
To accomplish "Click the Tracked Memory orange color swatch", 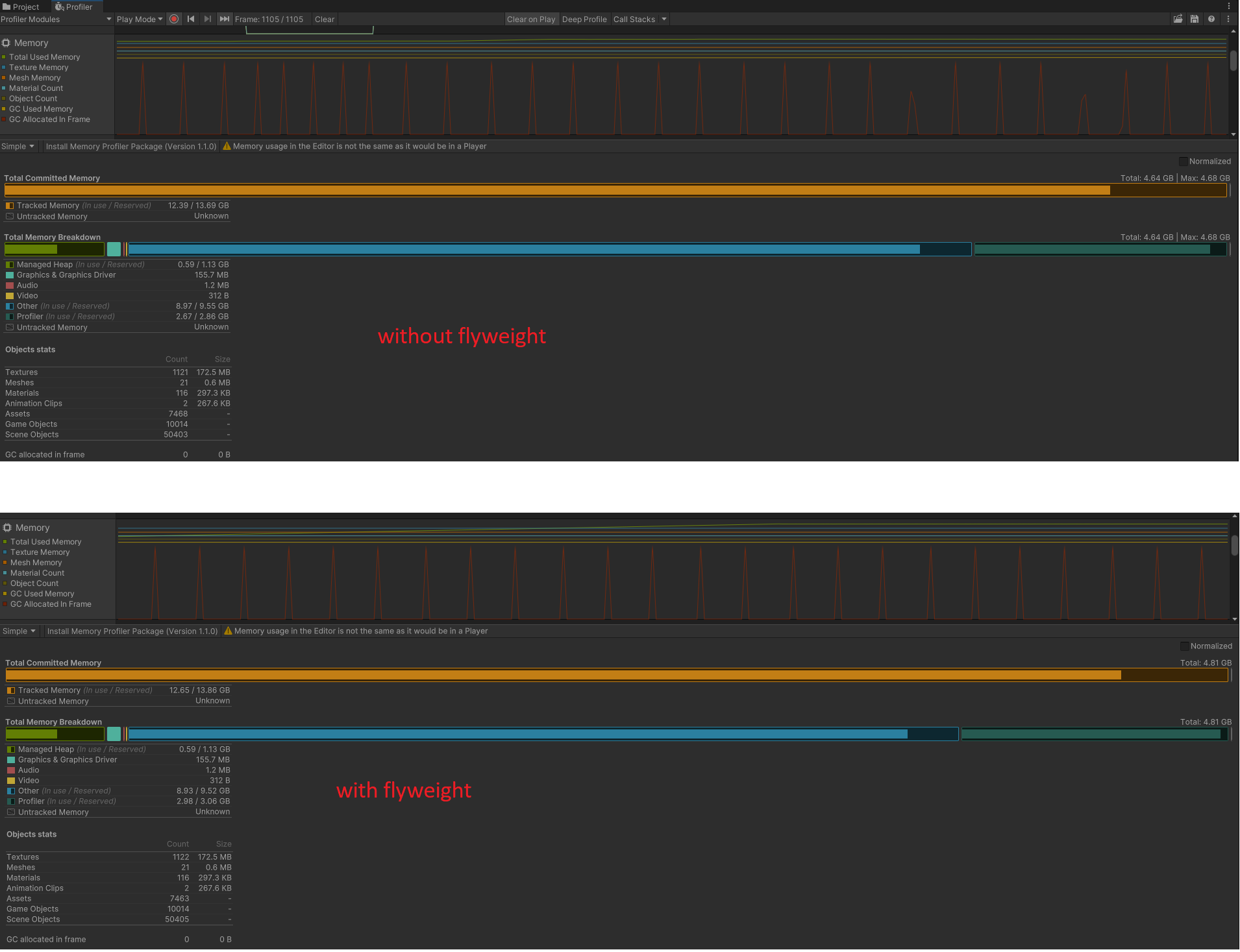I will coord(9,205).
